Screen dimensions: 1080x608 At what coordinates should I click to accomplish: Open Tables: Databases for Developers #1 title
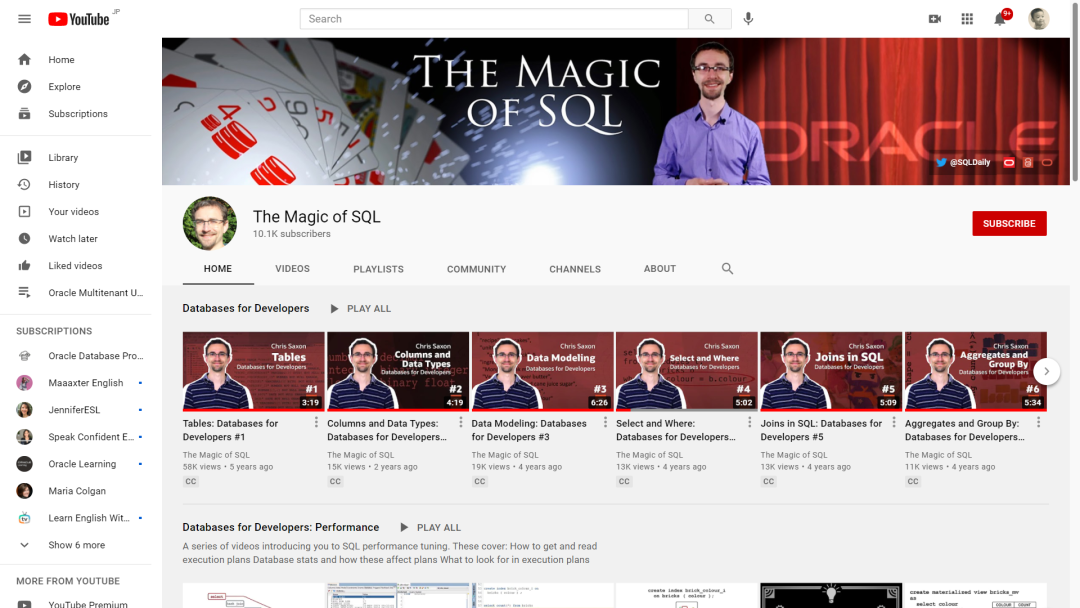[231, 430]
